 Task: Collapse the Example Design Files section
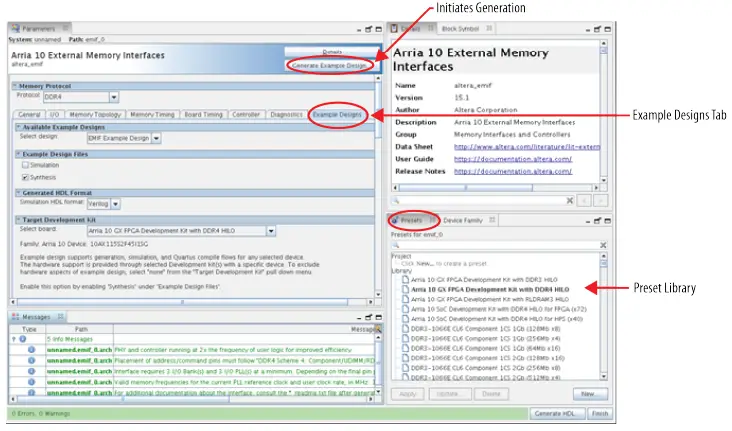click(18, 154)
